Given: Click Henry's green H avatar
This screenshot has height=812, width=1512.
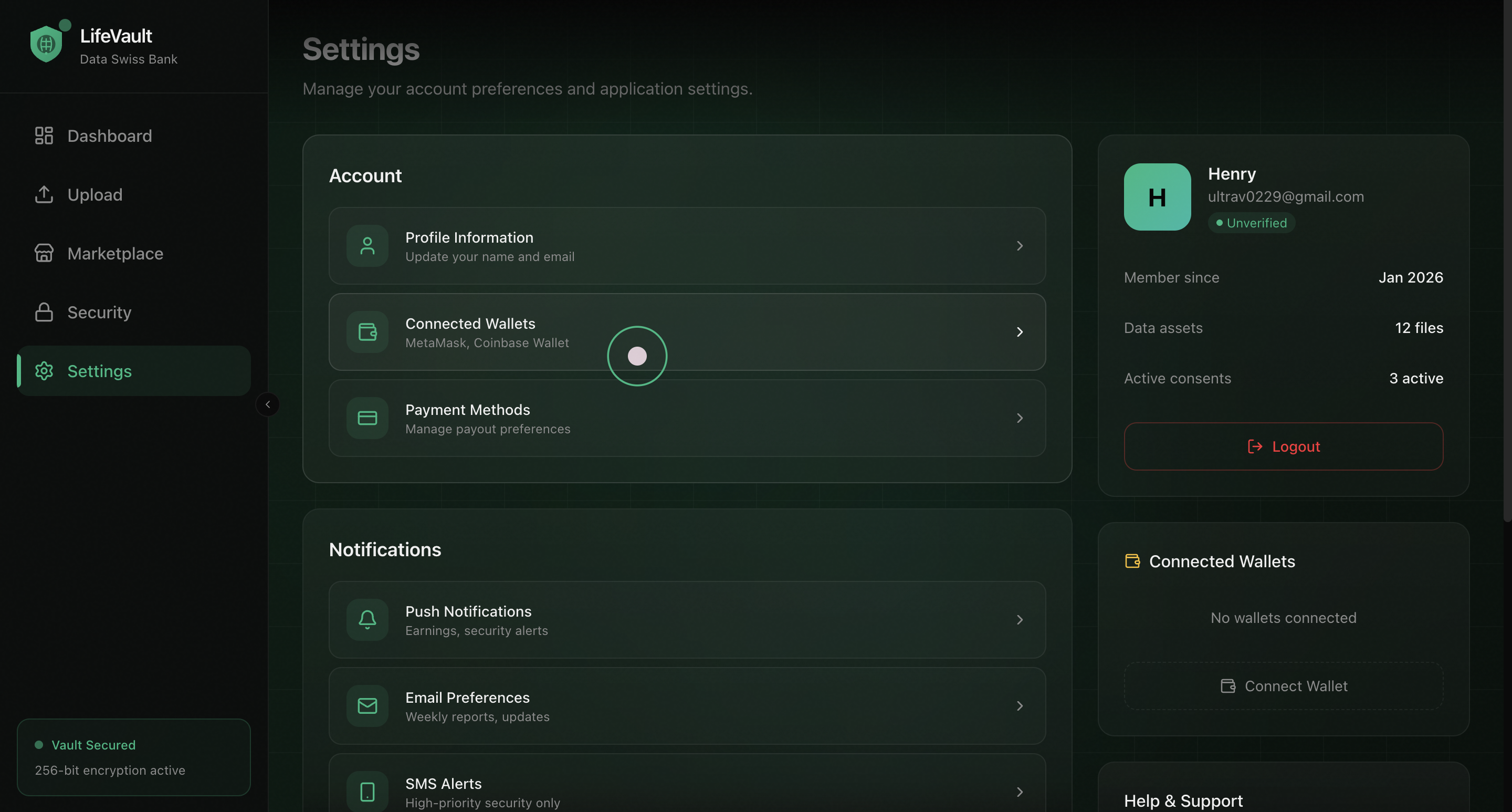Looking at the screenshot, I should pos(1157,197).
